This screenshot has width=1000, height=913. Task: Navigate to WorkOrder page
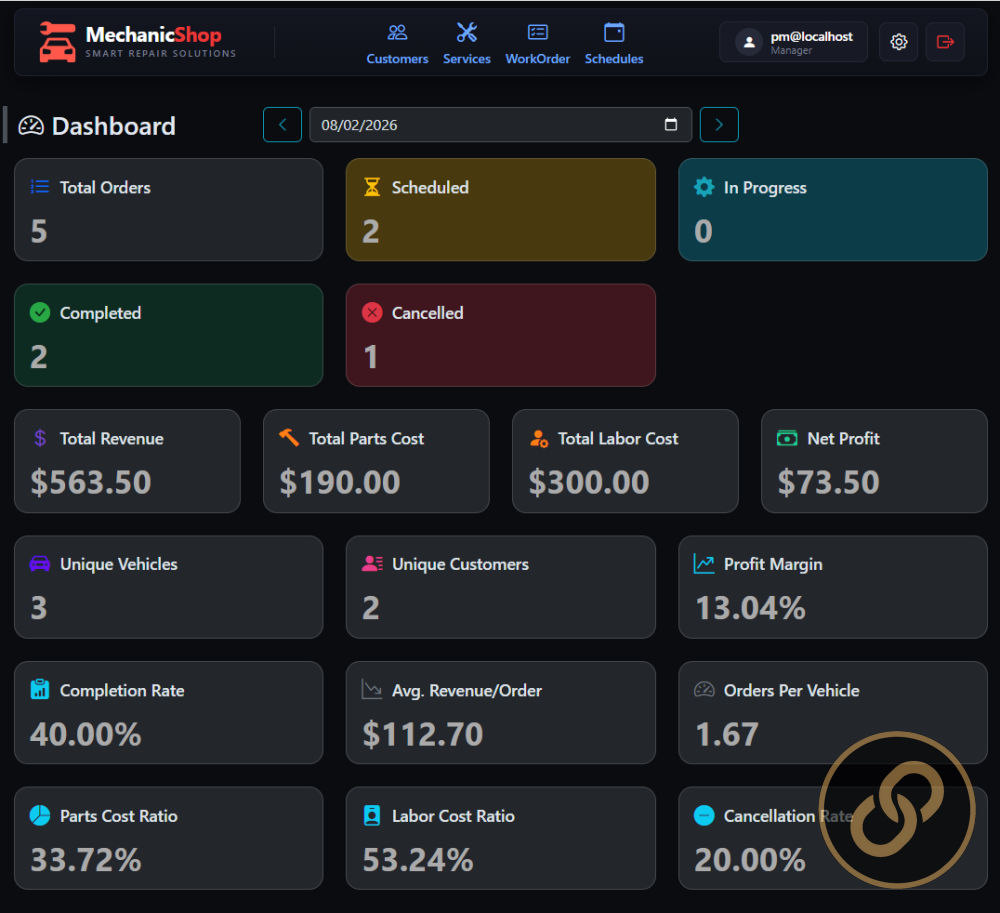(x=538, y=44)
